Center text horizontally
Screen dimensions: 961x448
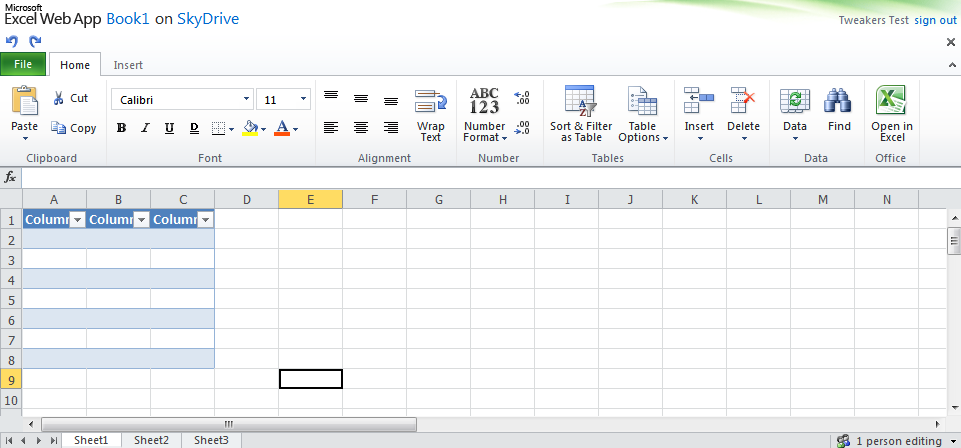tap(361, 127)
